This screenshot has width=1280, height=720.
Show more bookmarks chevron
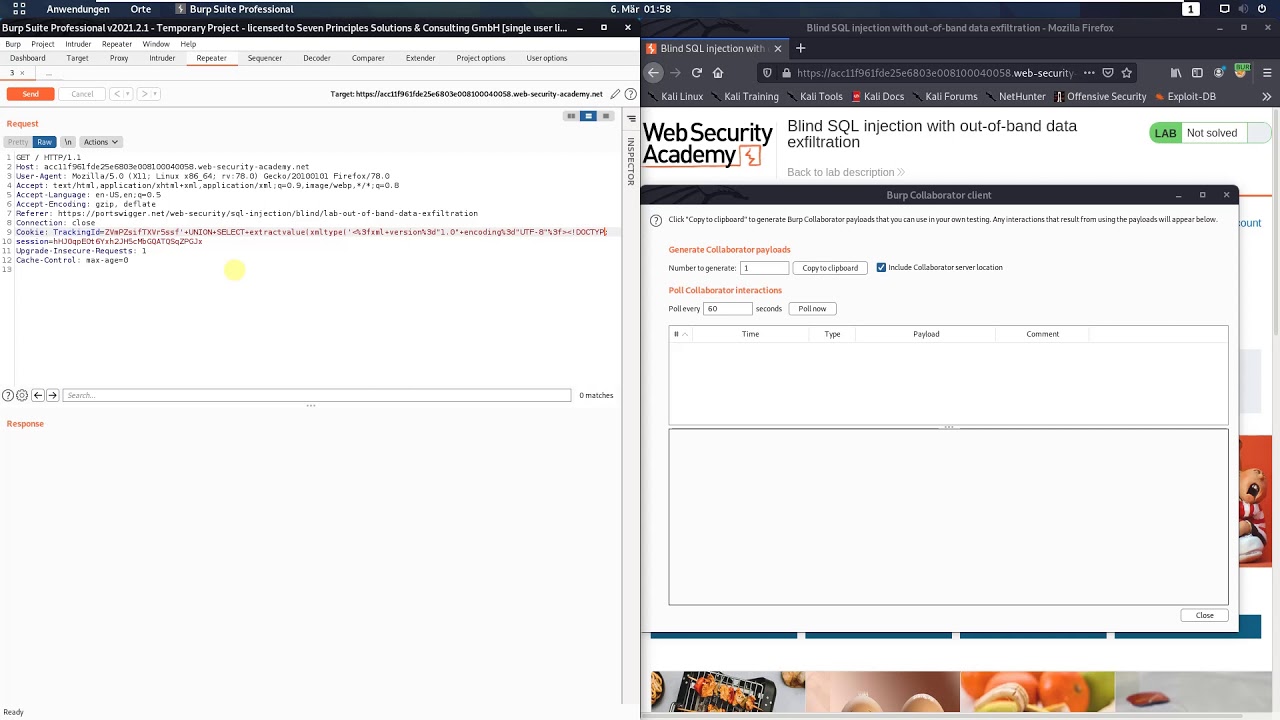click(x=1266, y=97)
